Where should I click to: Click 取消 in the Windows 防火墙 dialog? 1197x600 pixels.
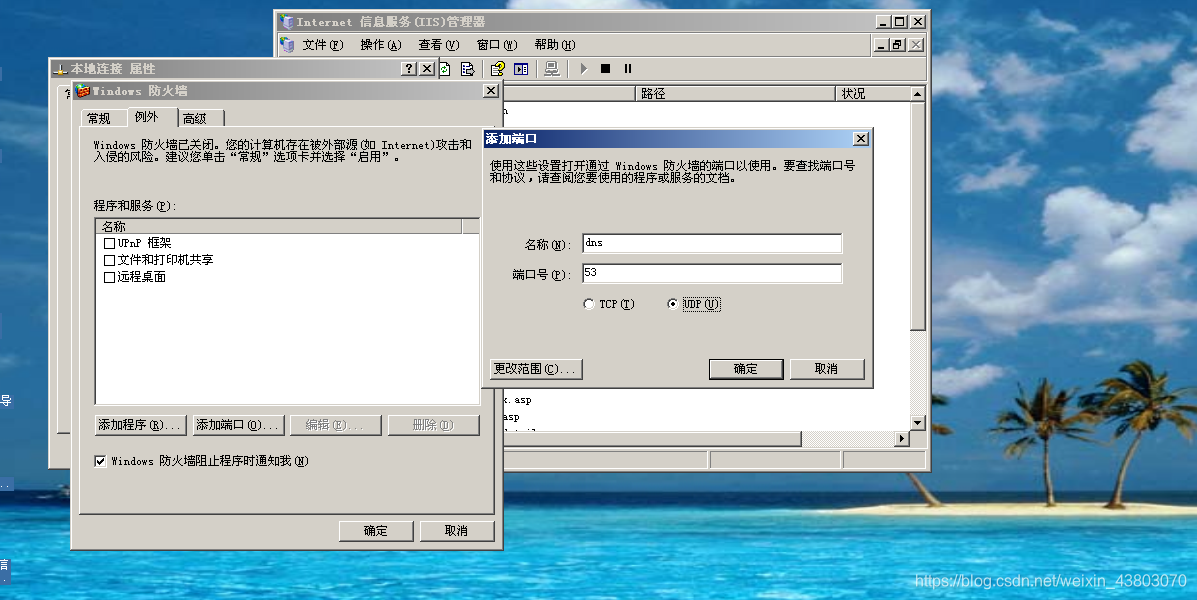(457, 531)
